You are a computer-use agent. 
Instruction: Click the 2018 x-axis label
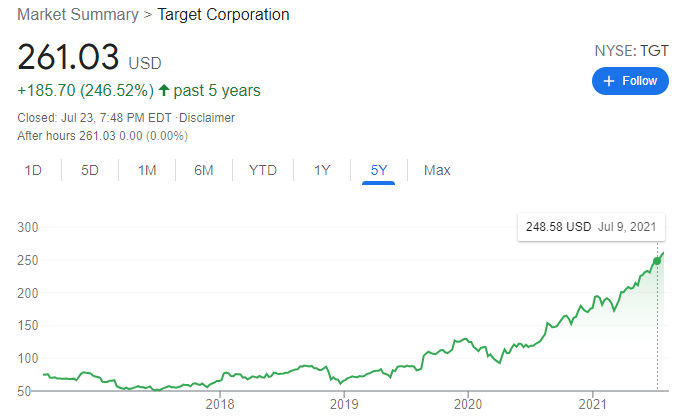coord(219,404)
